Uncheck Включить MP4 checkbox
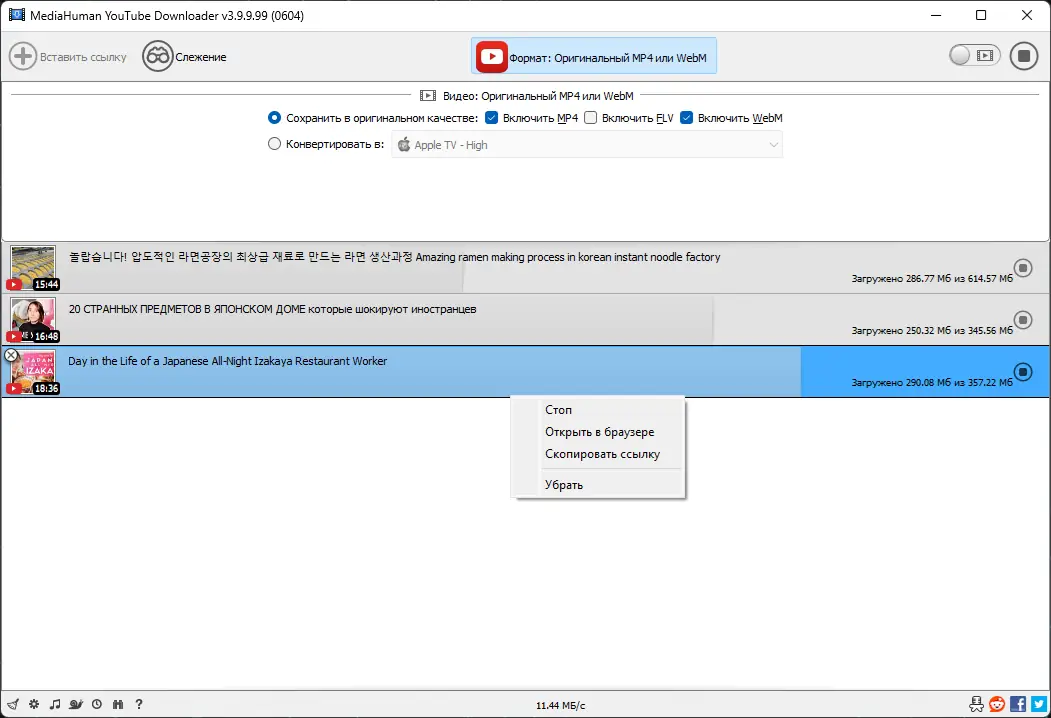 [491, 118]
